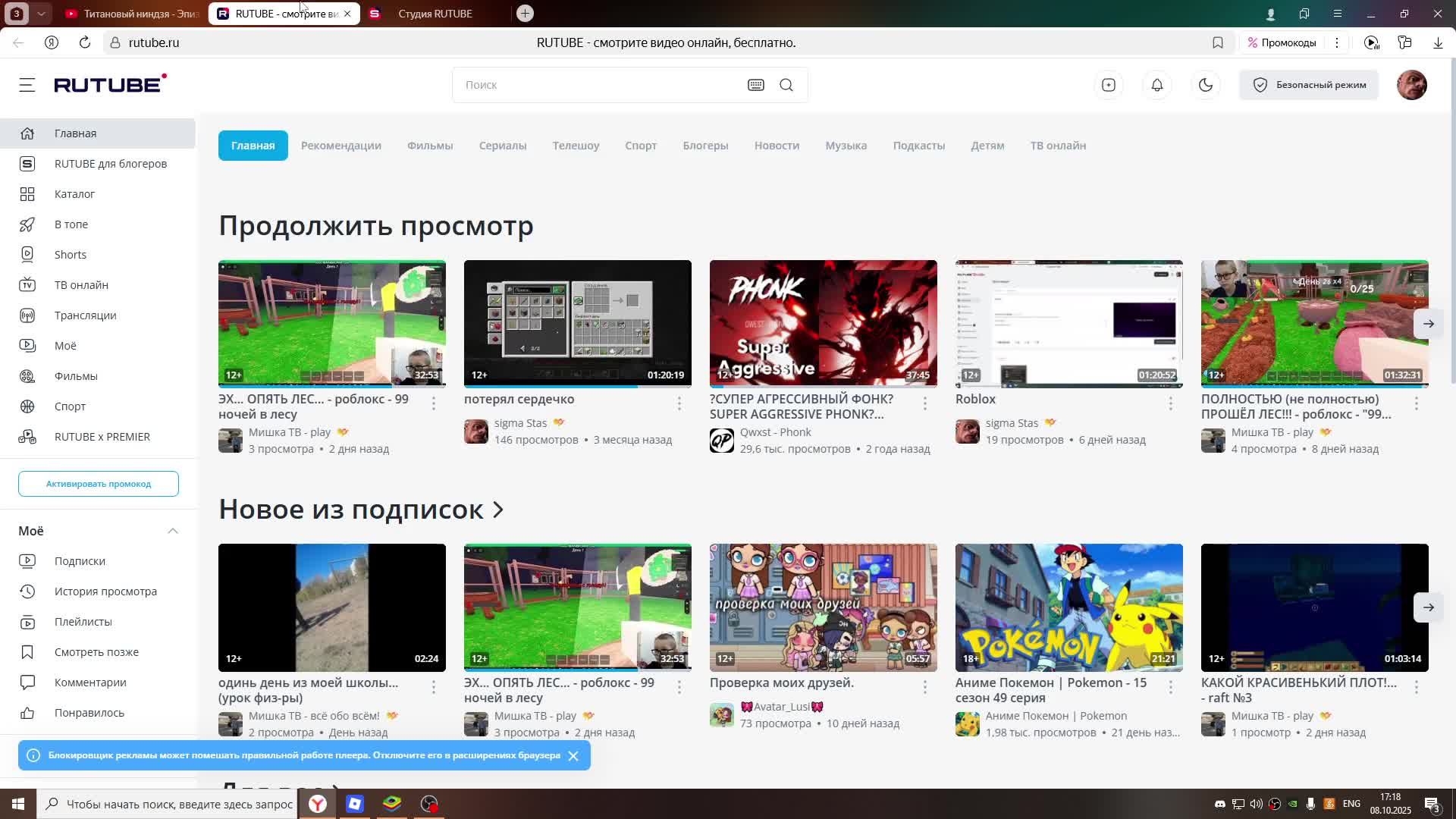
Task: Open the hamburger menu next to RUTUBE logo
Action: [27, 85]
